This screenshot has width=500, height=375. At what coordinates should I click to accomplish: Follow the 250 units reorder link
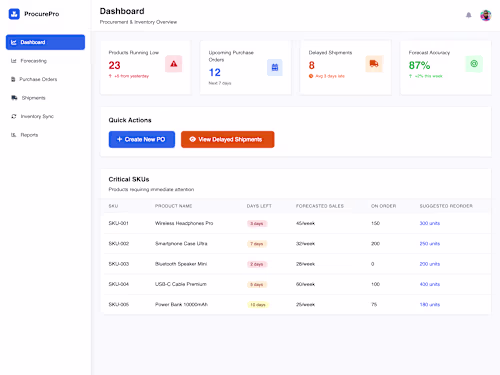(x=430, y=244)
